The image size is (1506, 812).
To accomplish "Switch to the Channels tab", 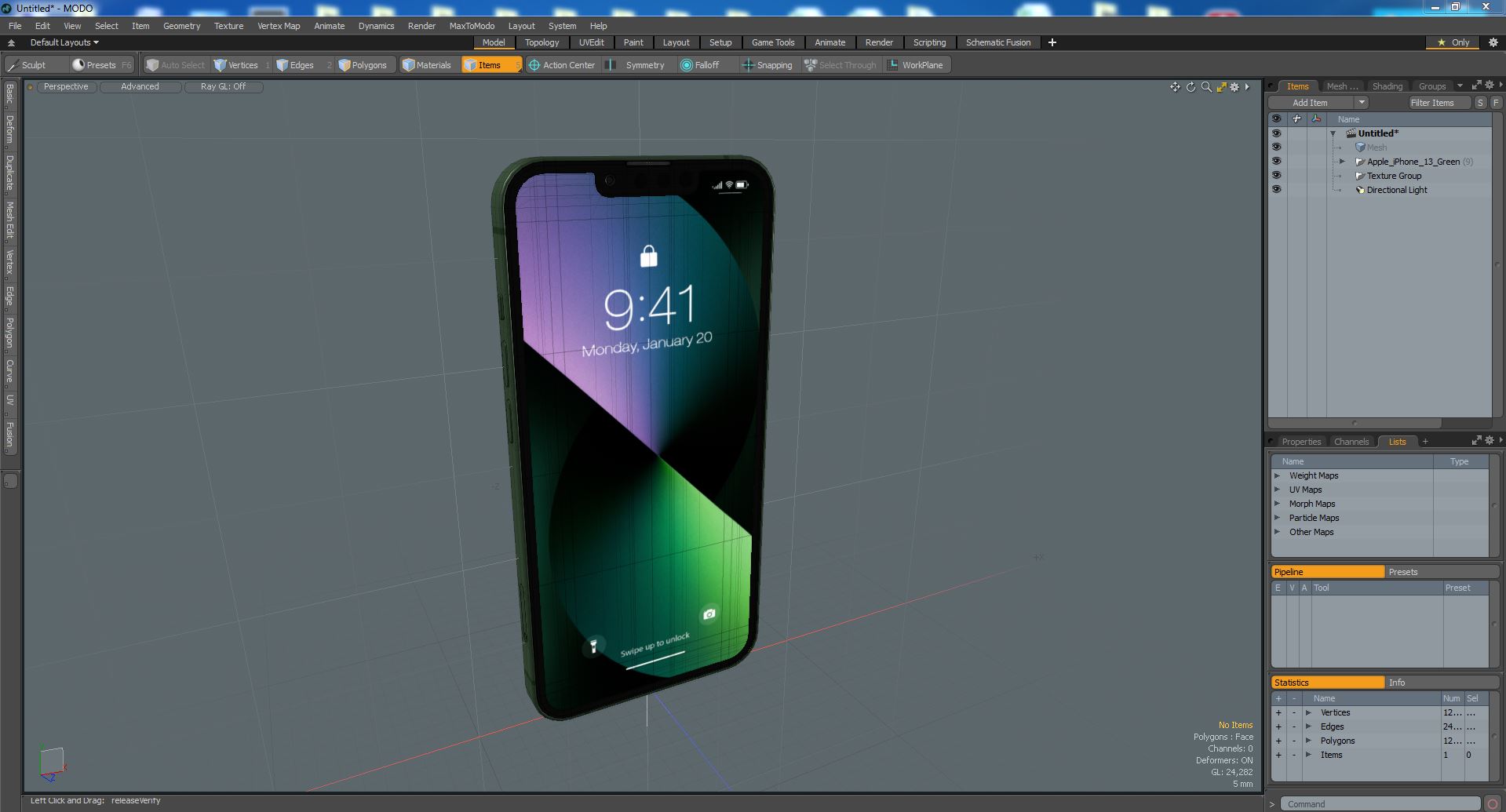I will 1351,442.
